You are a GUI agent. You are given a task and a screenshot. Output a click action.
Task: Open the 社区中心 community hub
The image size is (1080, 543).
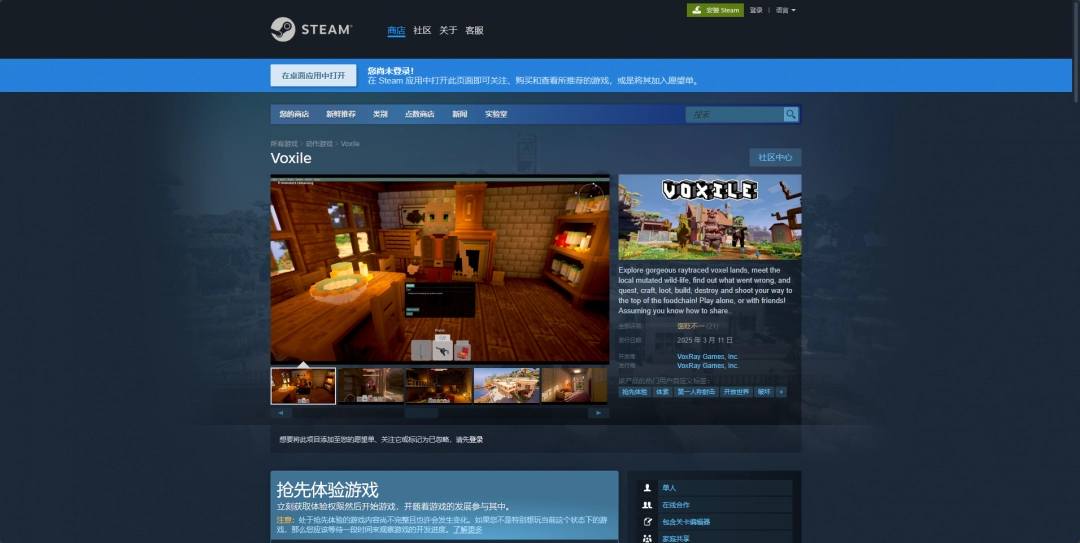click(775, 158)
